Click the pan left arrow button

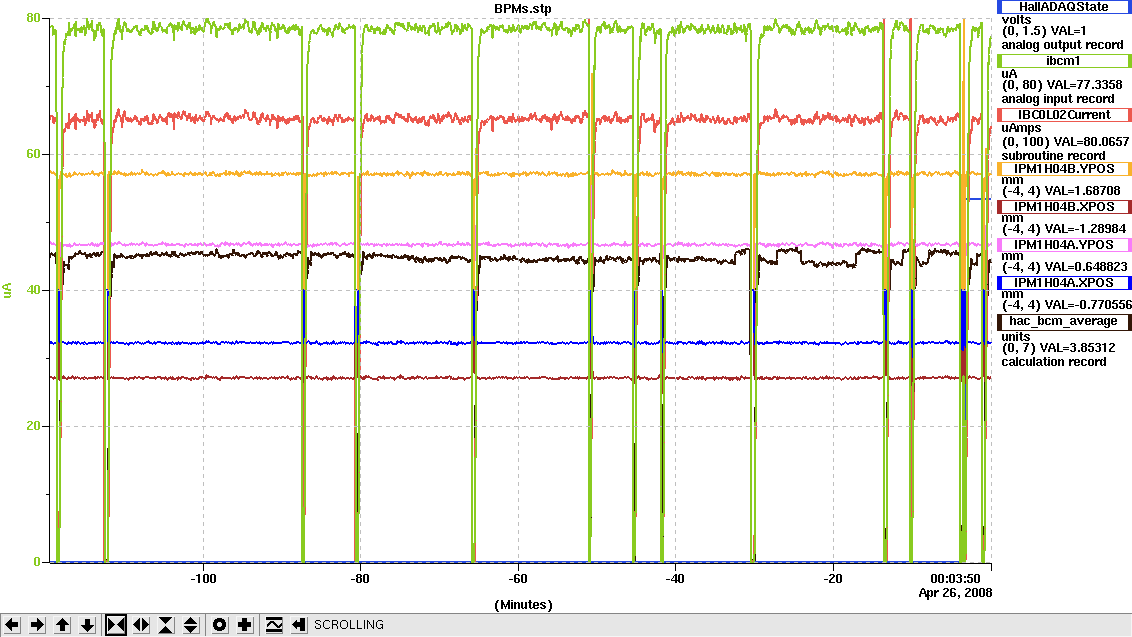click(12, 625)
